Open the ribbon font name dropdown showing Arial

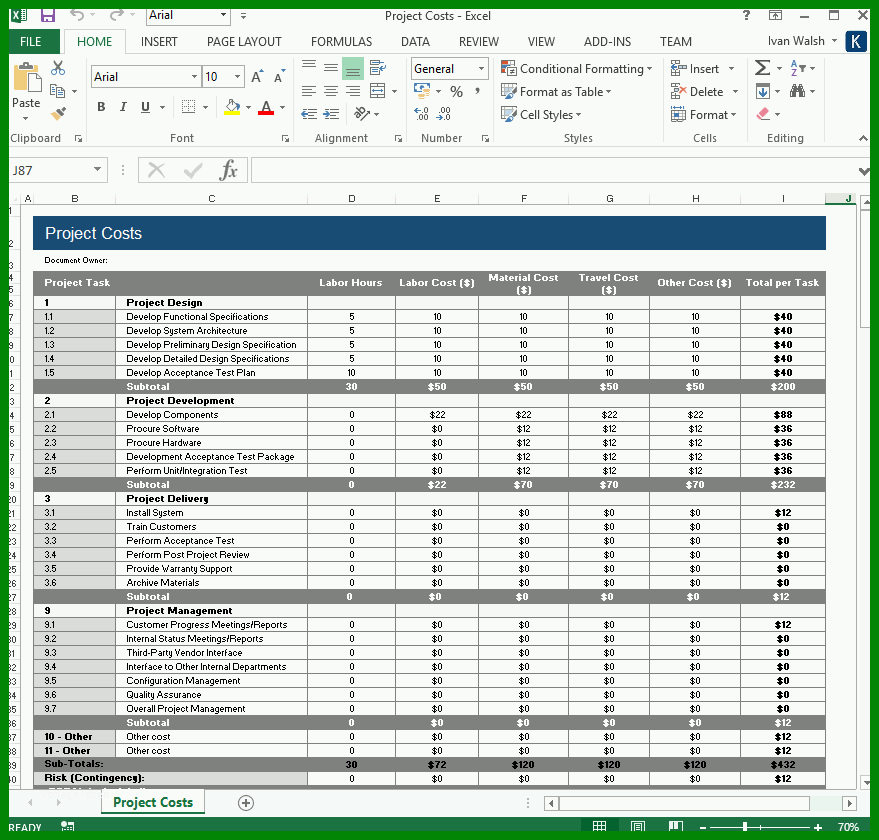click(x=195, y=76)
